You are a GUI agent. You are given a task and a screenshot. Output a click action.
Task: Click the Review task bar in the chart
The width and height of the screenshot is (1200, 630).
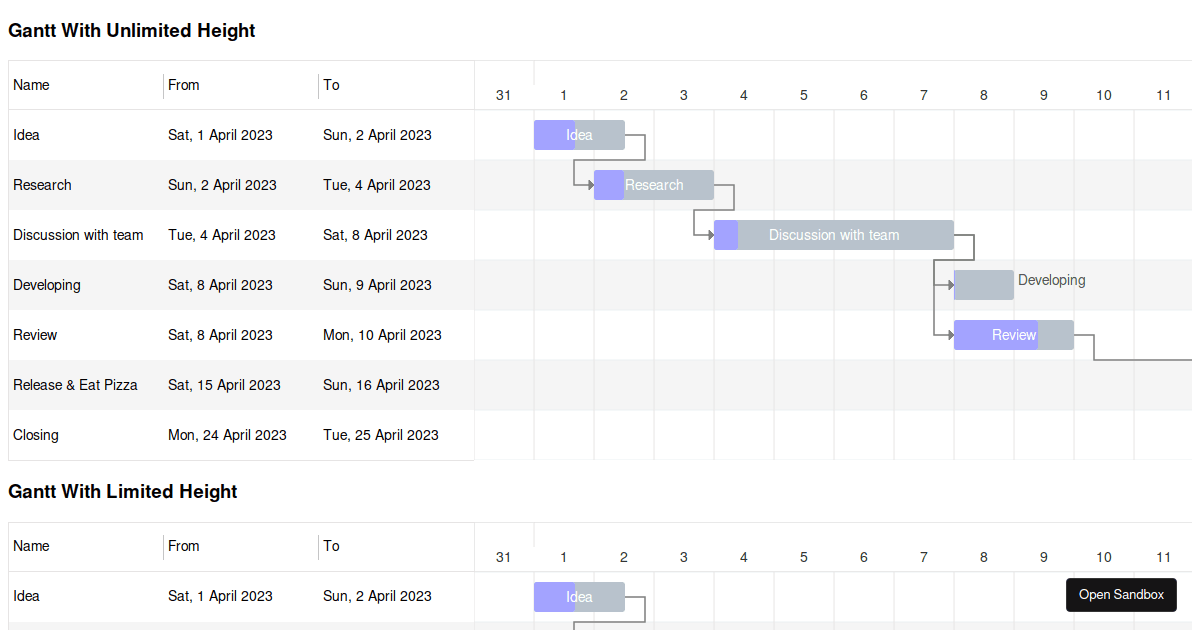click(x=1014, y=335)
